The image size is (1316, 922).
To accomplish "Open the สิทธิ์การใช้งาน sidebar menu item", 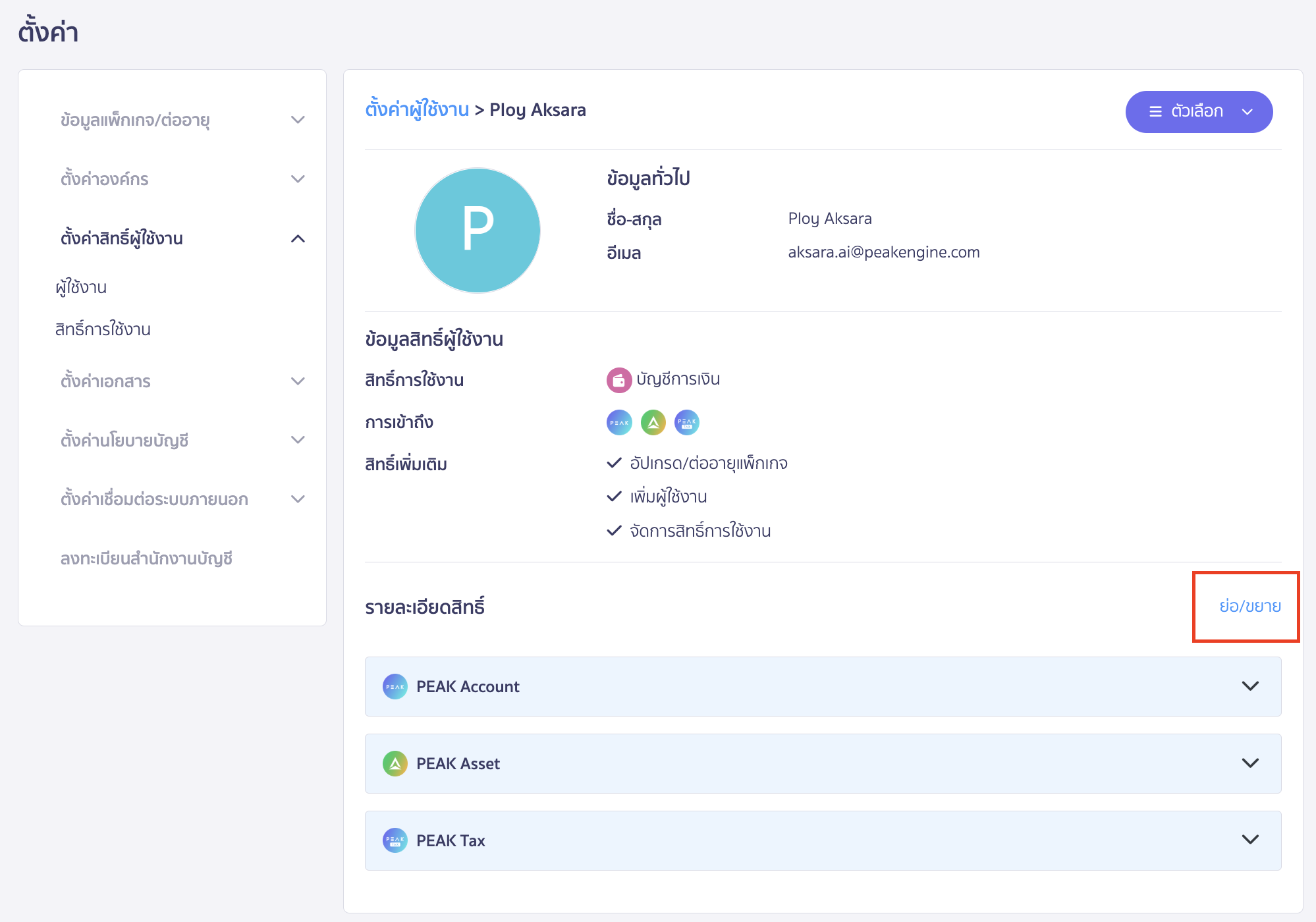I will pyautogui.click(x=103, y=329).
